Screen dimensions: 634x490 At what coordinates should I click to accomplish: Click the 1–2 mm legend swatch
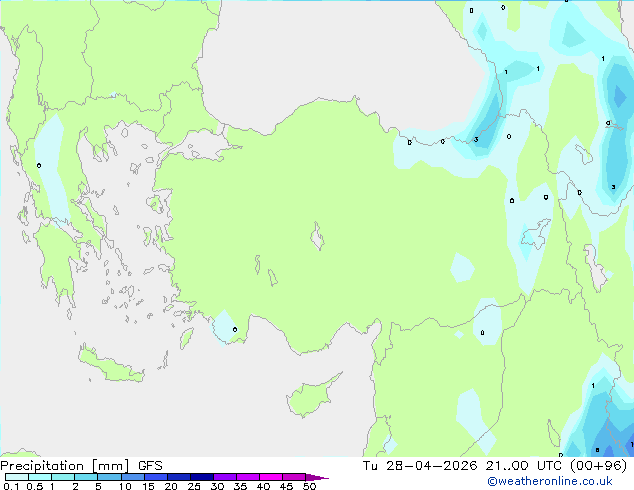click(x=63, y=477)
